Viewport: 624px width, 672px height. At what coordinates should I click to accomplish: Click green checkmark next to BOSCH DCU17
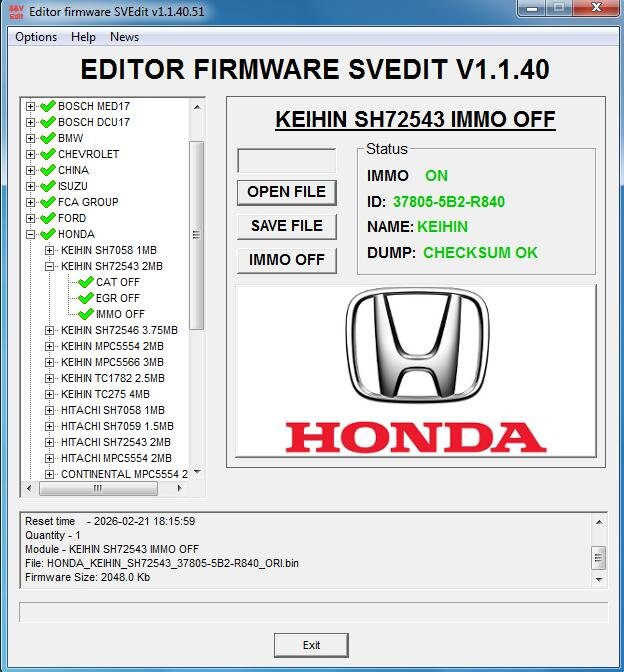pyautogui.click(x=48, y=122)
